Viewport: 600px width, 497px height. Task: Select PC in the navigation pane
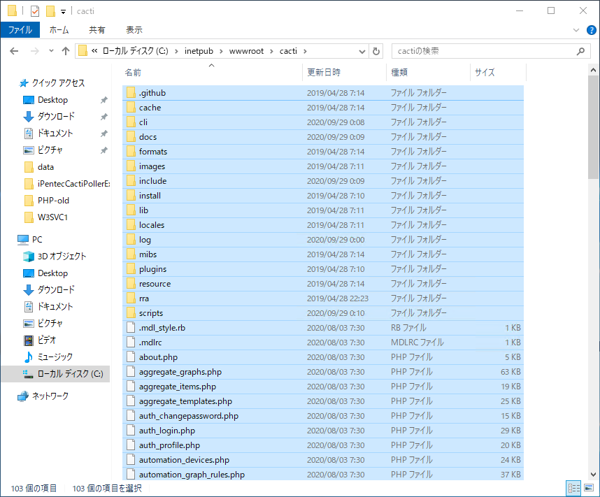[x=37, y=240]
